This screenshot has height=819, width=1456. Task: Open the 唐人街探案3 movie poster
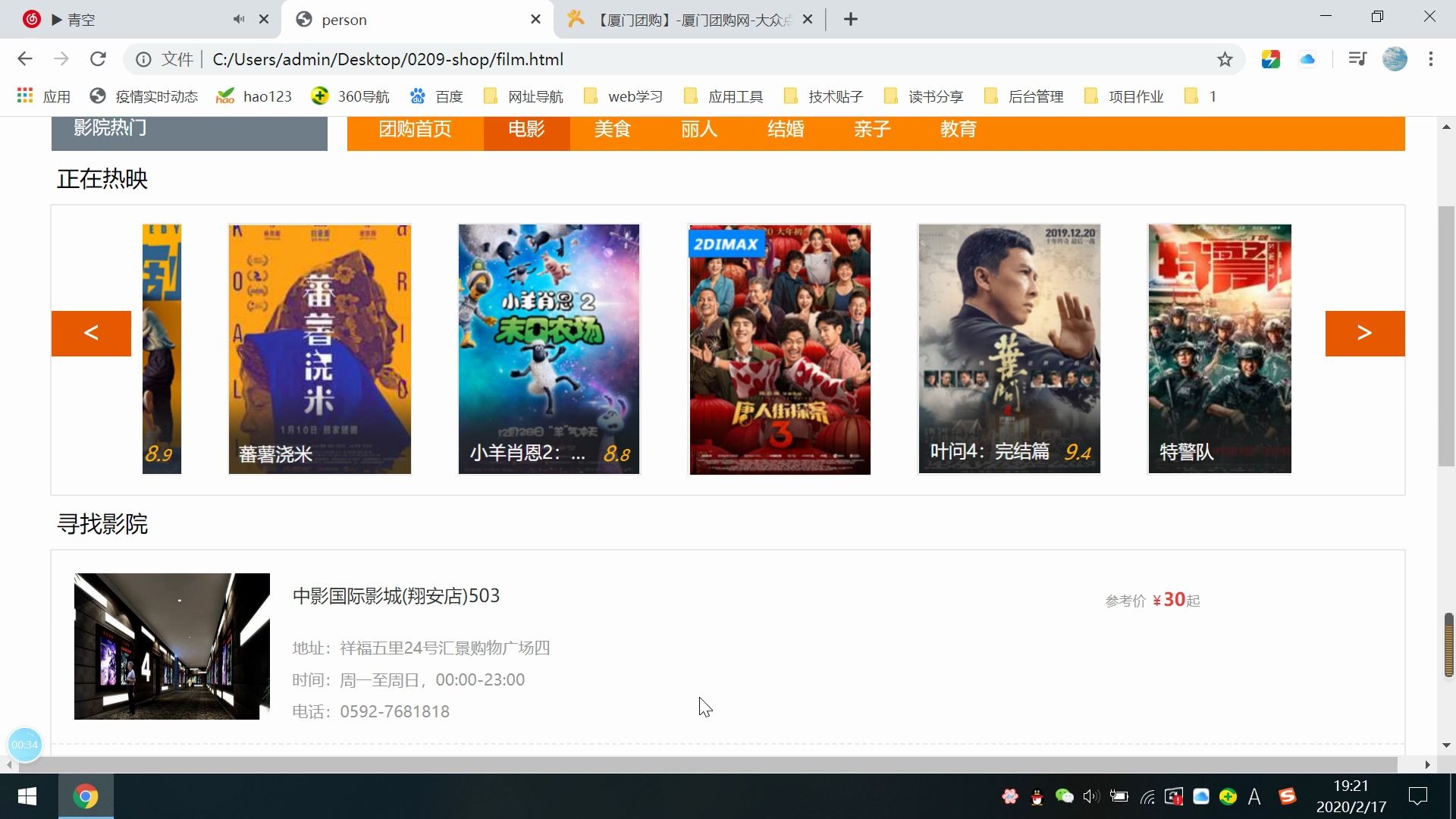coord(780,349)
